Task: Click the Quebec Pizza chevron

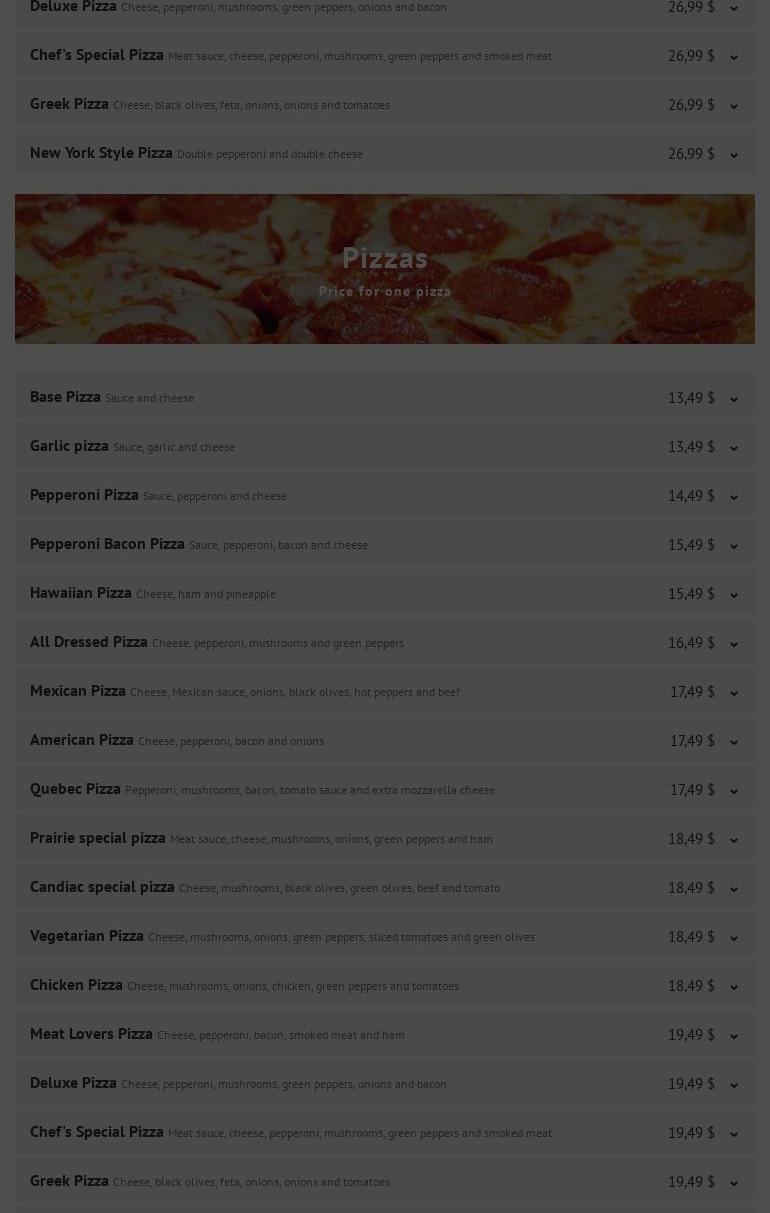Action: tap(733, 791)
